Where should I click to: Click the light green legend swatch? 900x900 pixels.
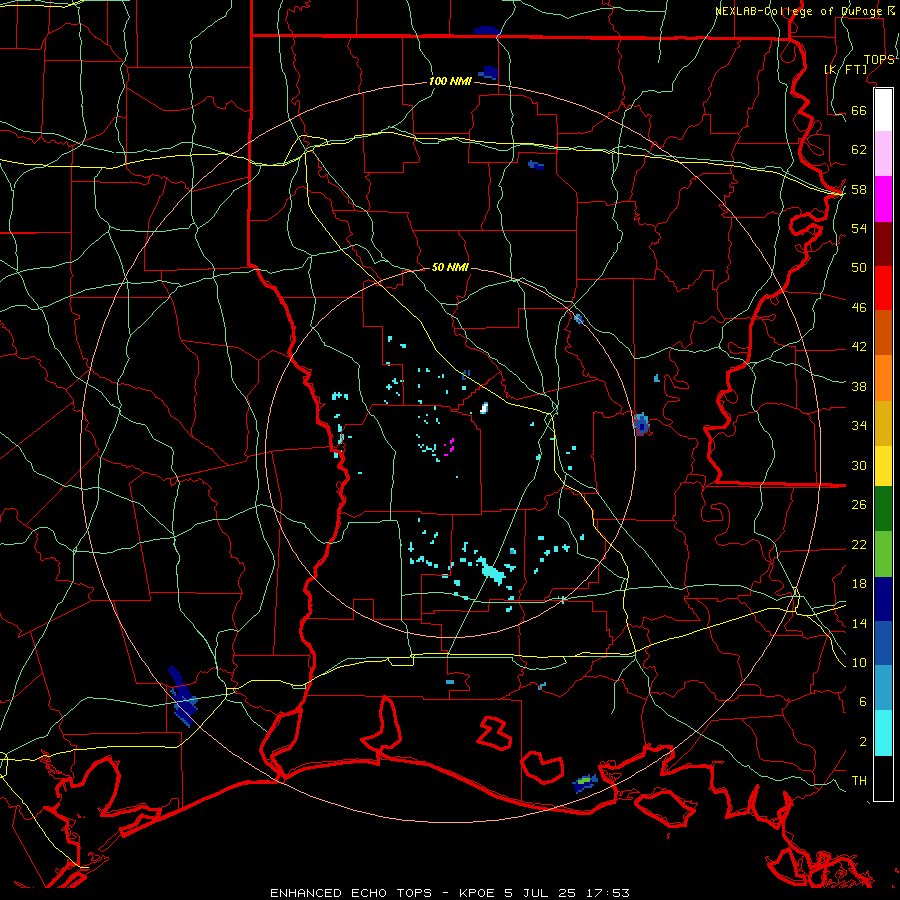pyautogui.click(x=883, y=554)
